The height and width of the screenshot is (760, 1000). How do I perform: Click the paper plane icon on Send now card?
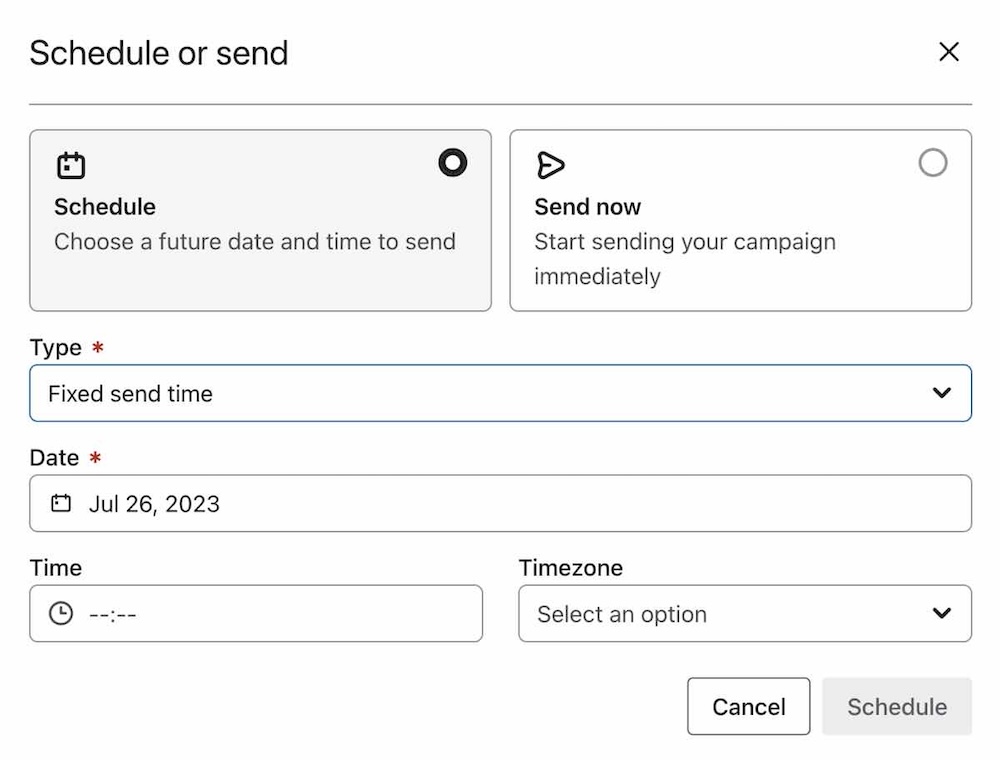pyautogui.click(x=552, y=163)
